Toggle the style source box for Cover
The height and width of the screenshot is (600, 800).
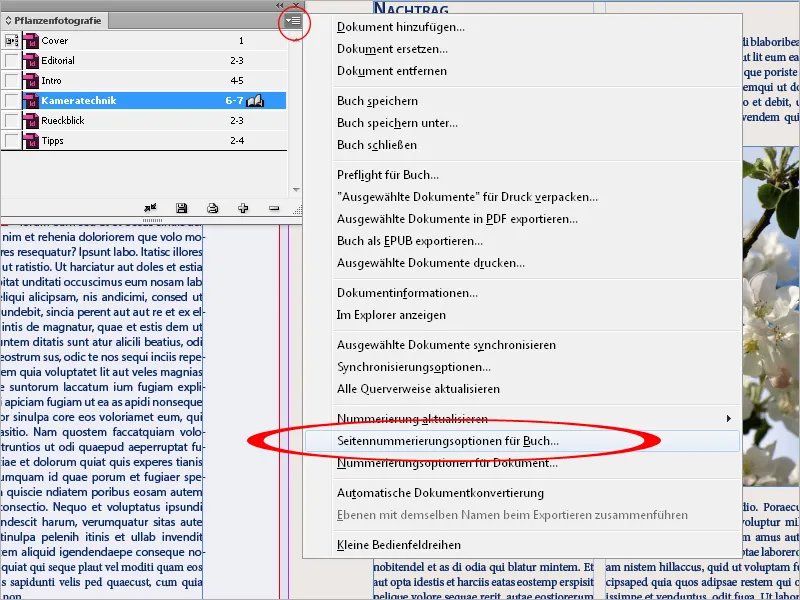click(x=11, y=41)
